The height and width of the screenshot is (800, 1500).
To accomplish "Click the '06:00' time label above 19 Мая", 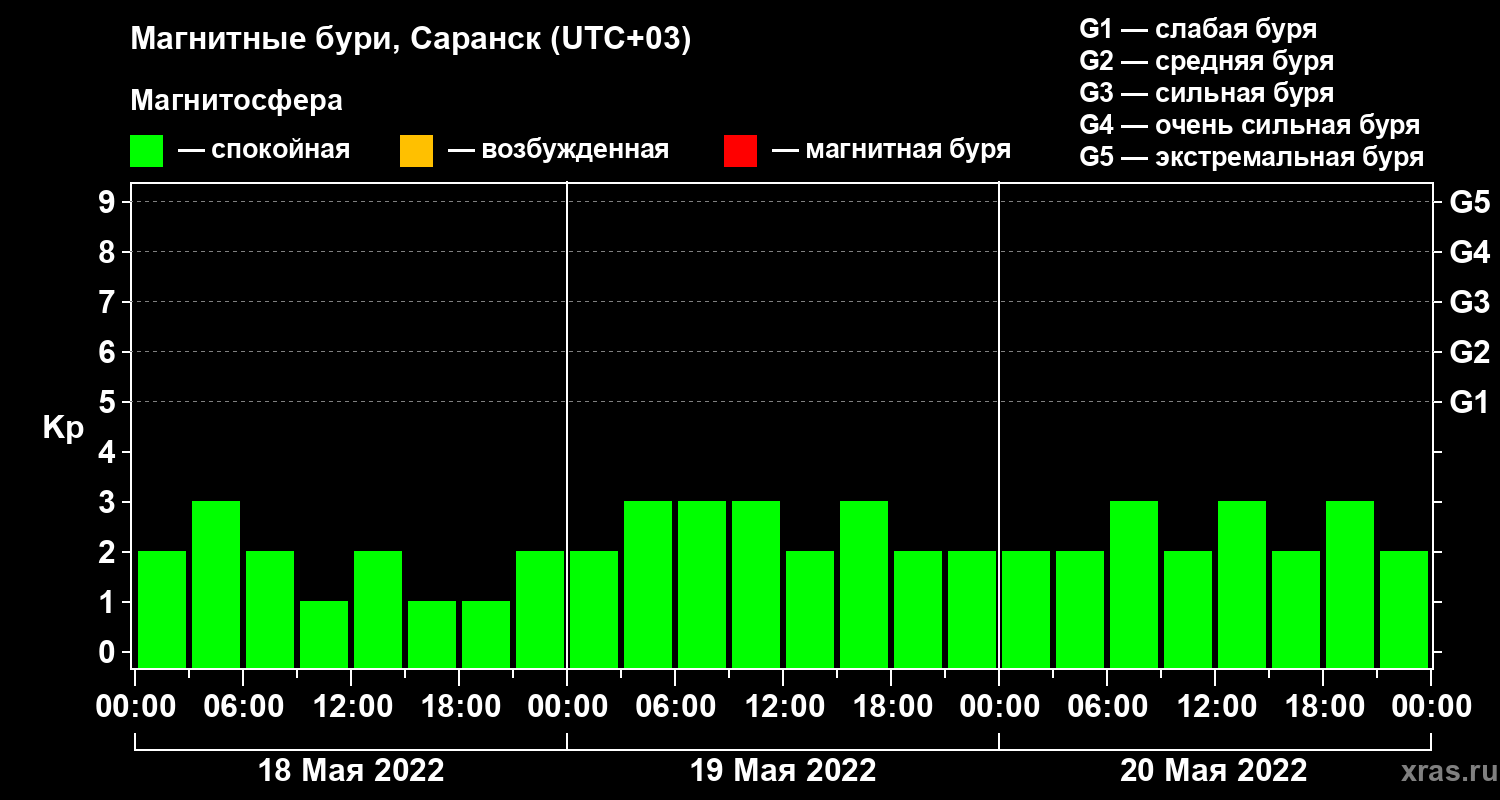I will (x=675, y=707).
